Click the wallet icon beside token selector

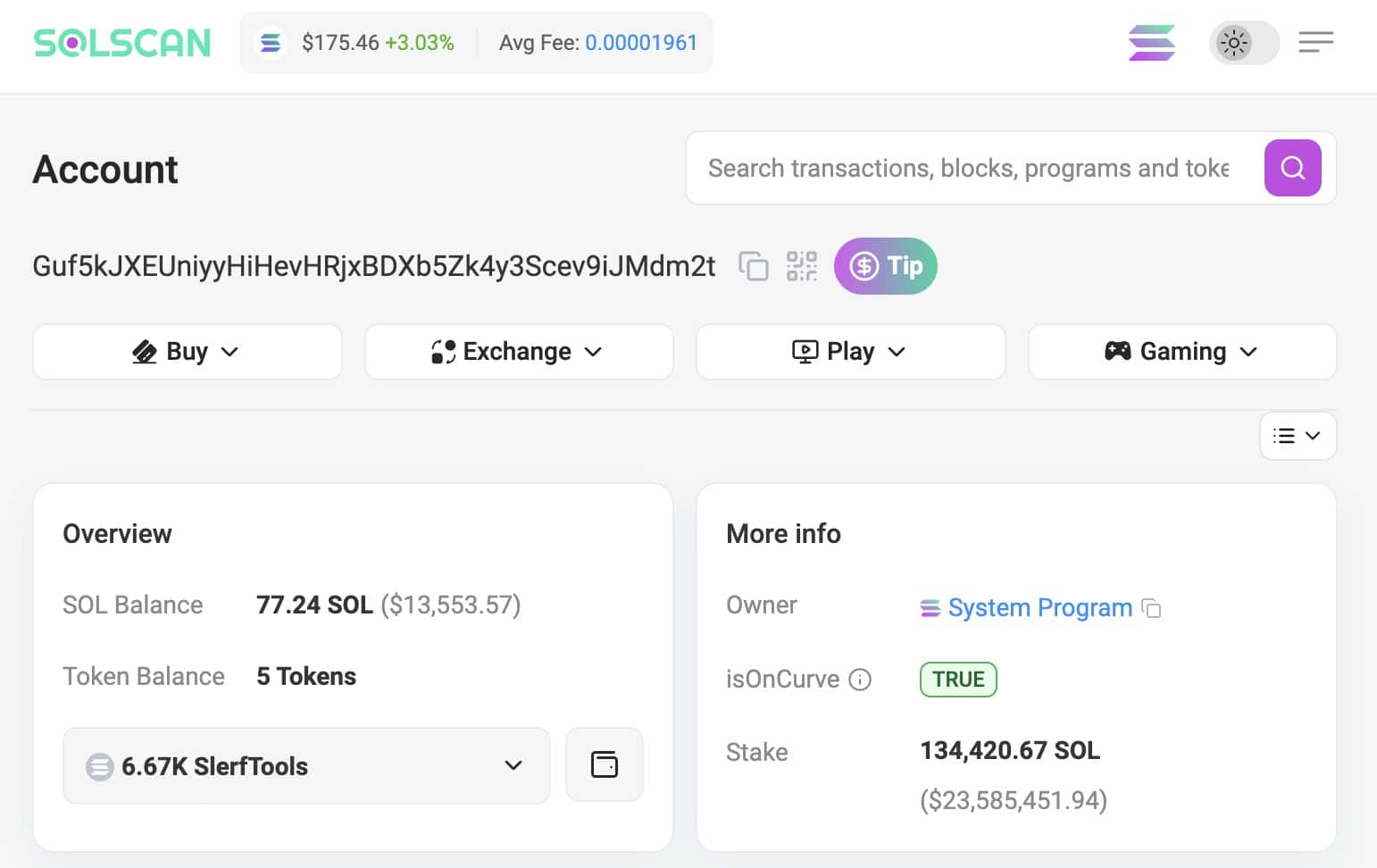605,765
